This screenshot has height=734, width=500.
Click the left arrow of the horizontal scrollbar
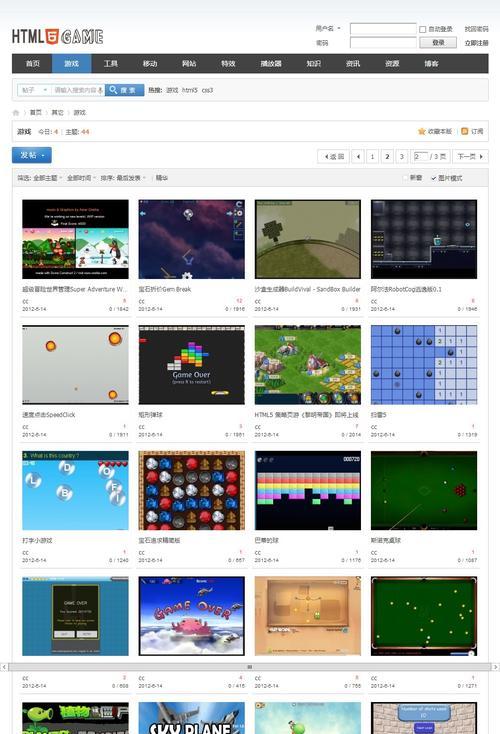pyautogui.click(x=4, y=667)
